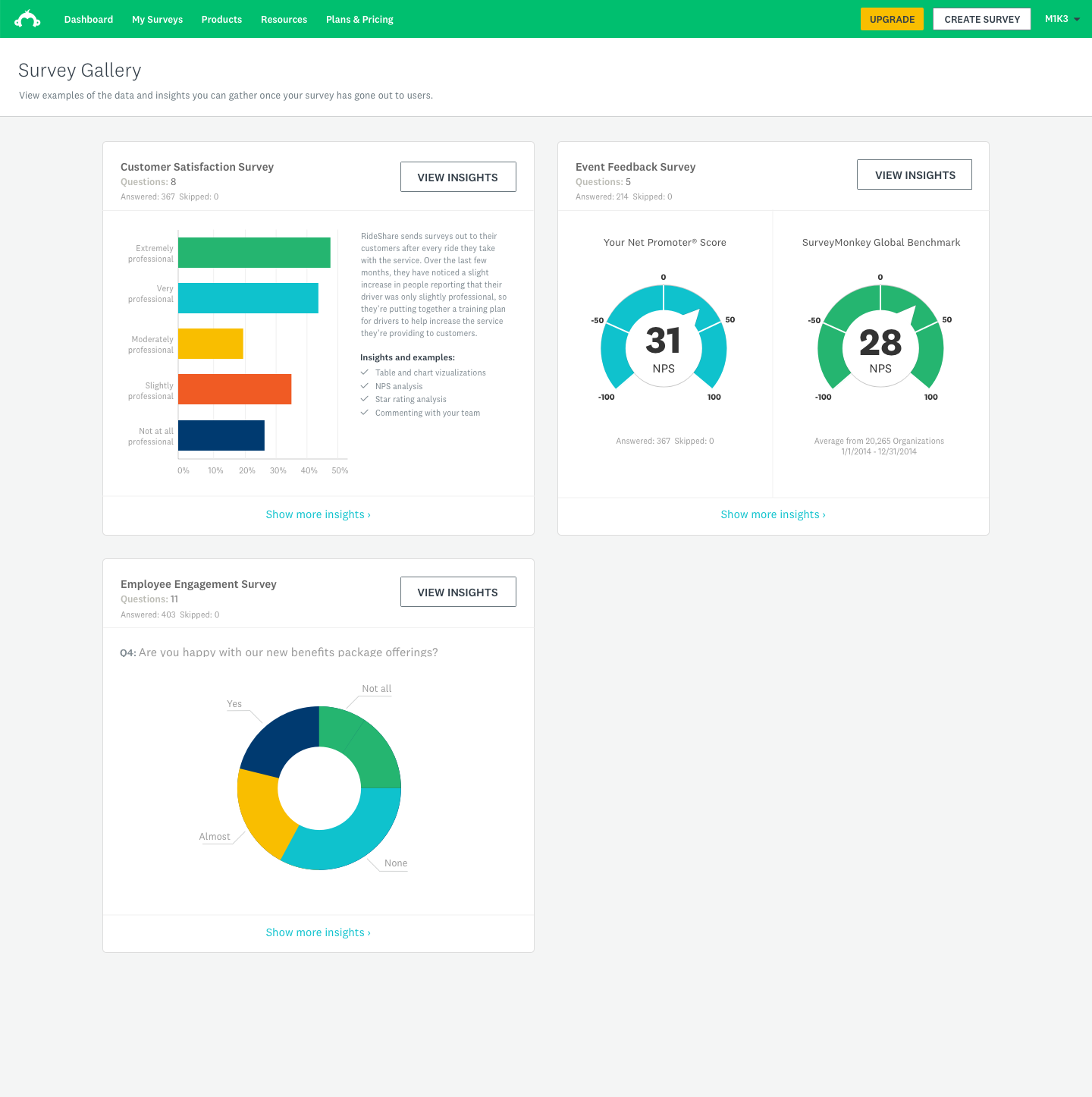Open Plans & Pricing page
The image size is (1092, 1097).
click(359, 20)
